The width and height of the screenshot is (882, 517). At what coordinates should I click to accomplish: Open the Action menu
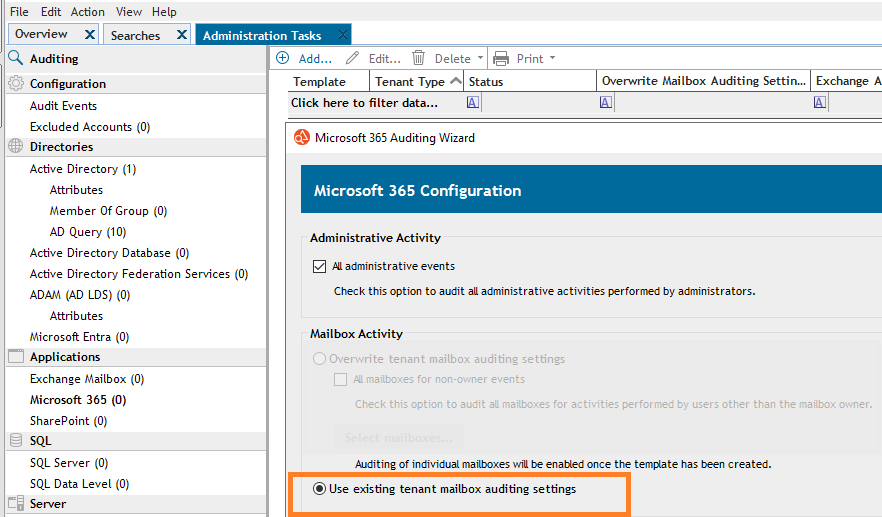pyautogui.click(x=87, y=11)
